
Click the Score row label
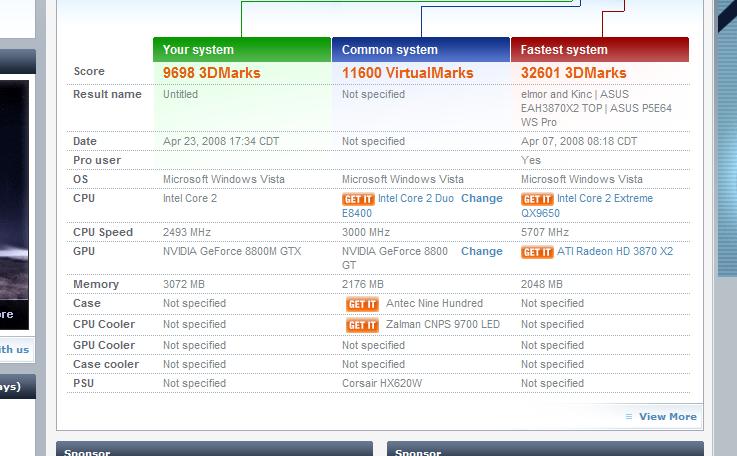click(89, 71)
